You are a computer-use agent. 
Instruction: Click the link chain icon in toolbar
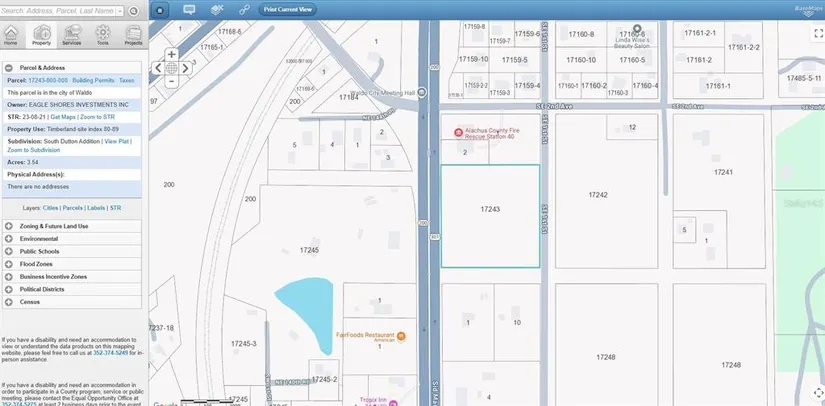(x=243, y=9)
